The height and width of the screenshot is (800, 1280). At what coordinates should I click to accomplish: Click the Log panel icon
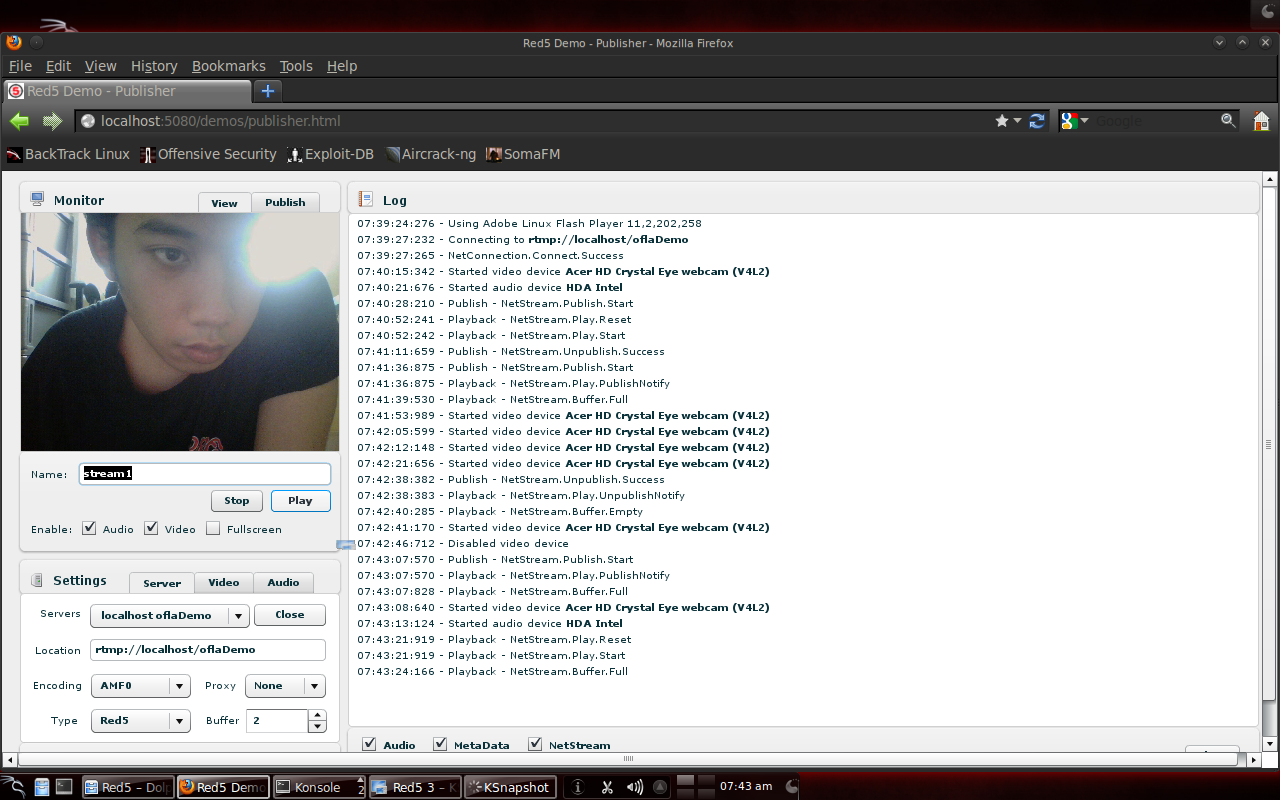pyautogui.click(x=366, y=199)
